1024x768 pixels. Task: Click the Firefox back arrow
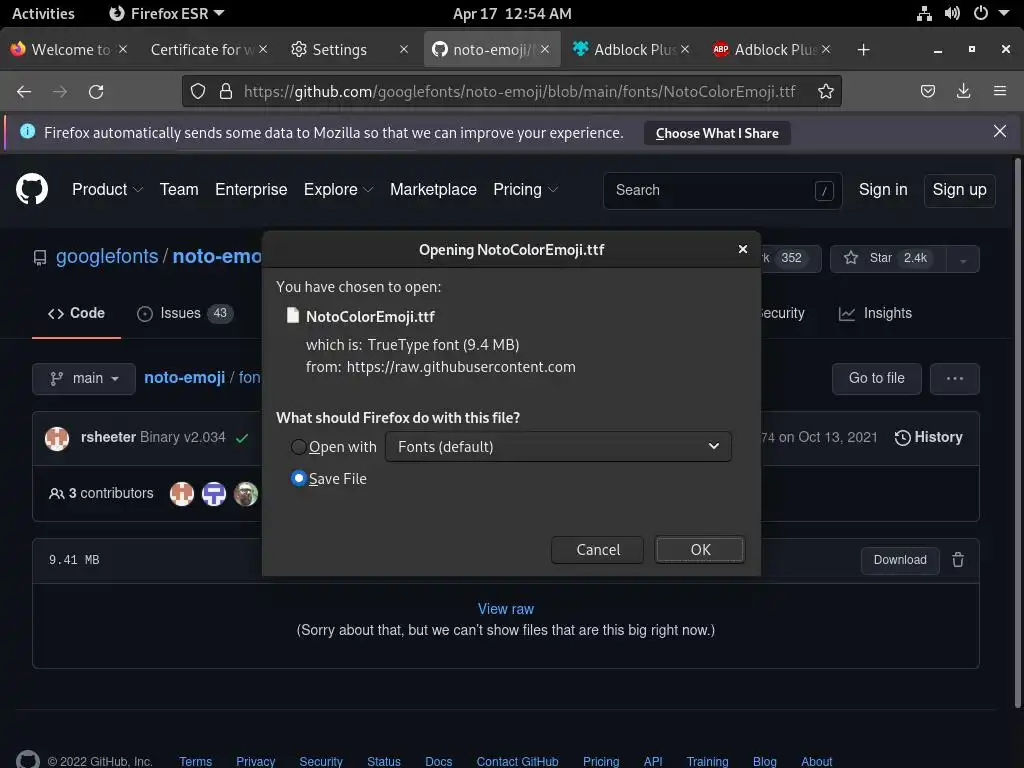pos(24,91)
